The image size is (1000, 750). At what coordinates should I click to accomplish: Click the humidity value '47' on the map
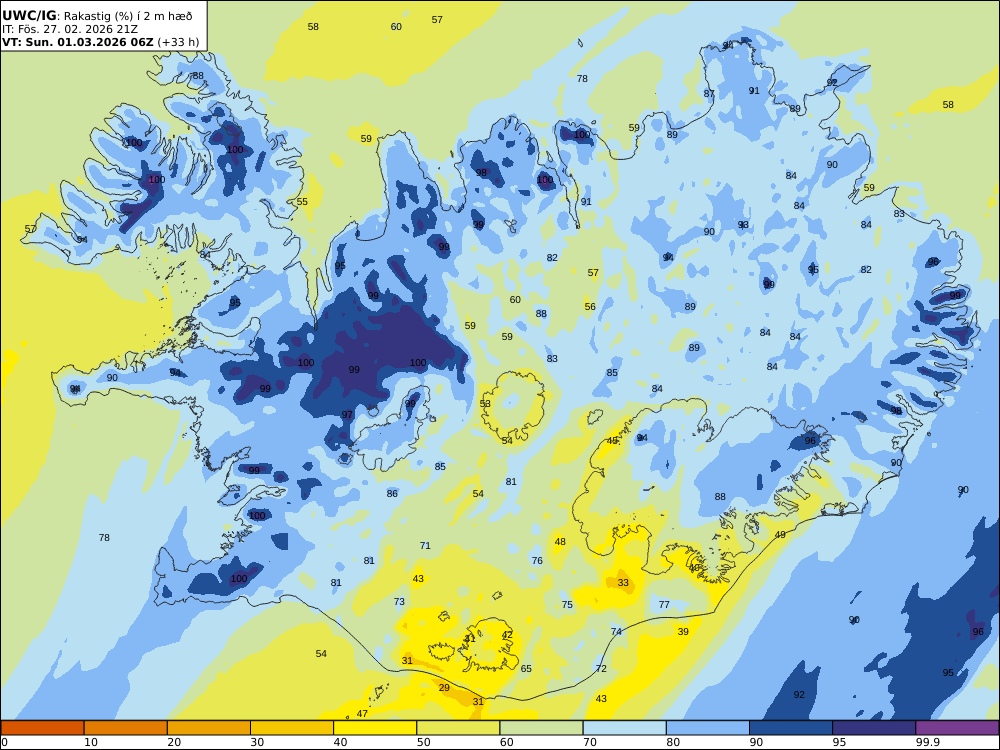[x=362, y=714]
